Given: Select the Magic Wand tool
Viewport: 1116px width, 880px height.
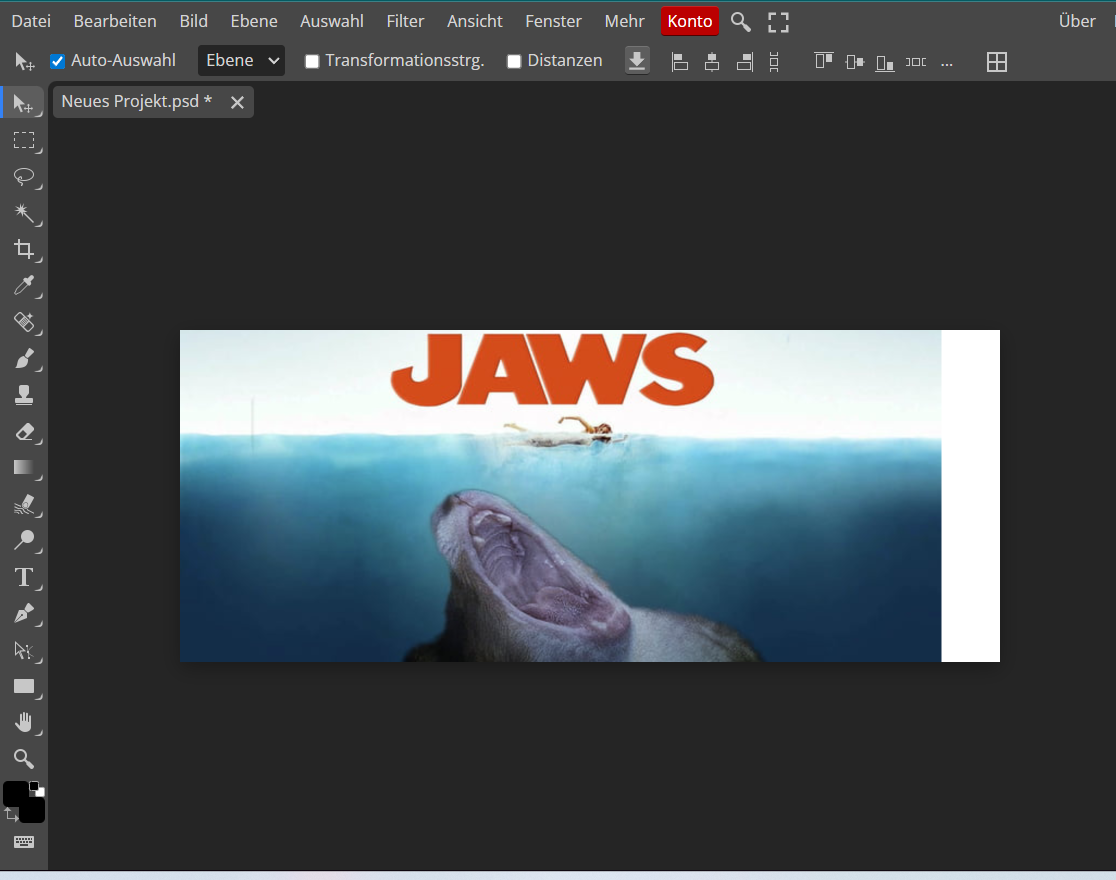Looking at the screenshot, I should click(24, 213).
